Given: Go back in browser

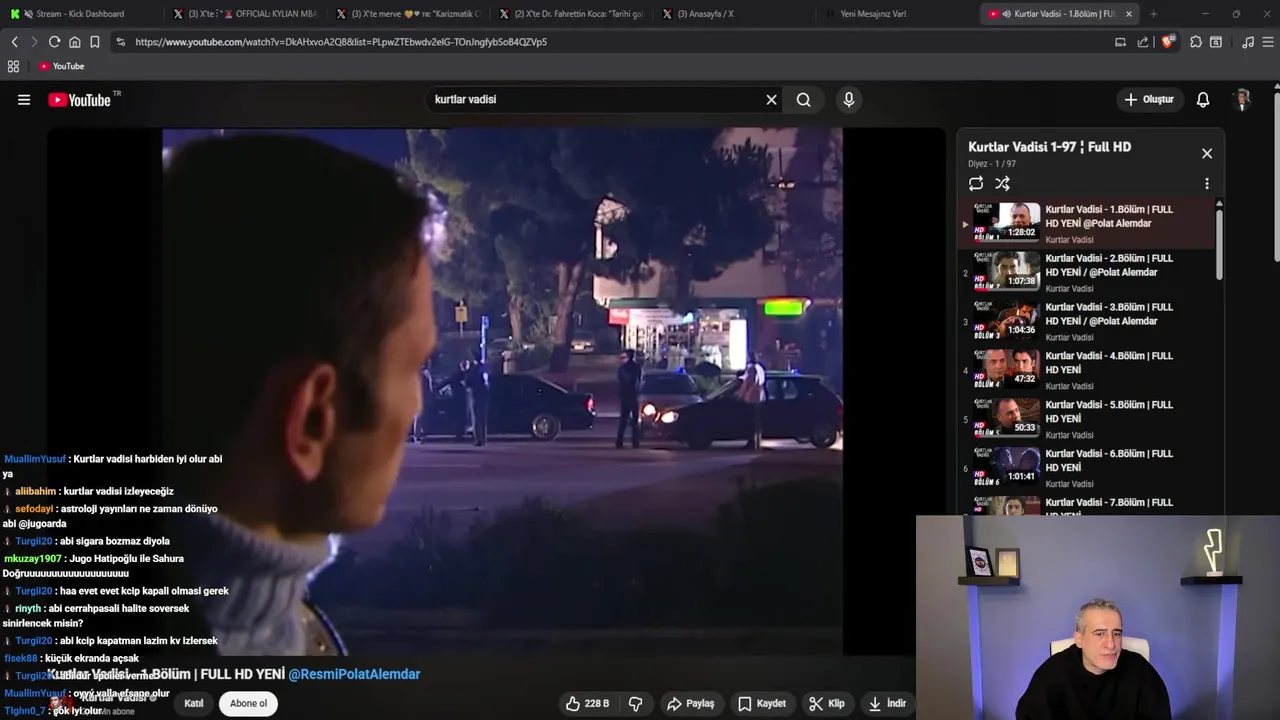Looking at the screenshot, I should pos(14,42).
